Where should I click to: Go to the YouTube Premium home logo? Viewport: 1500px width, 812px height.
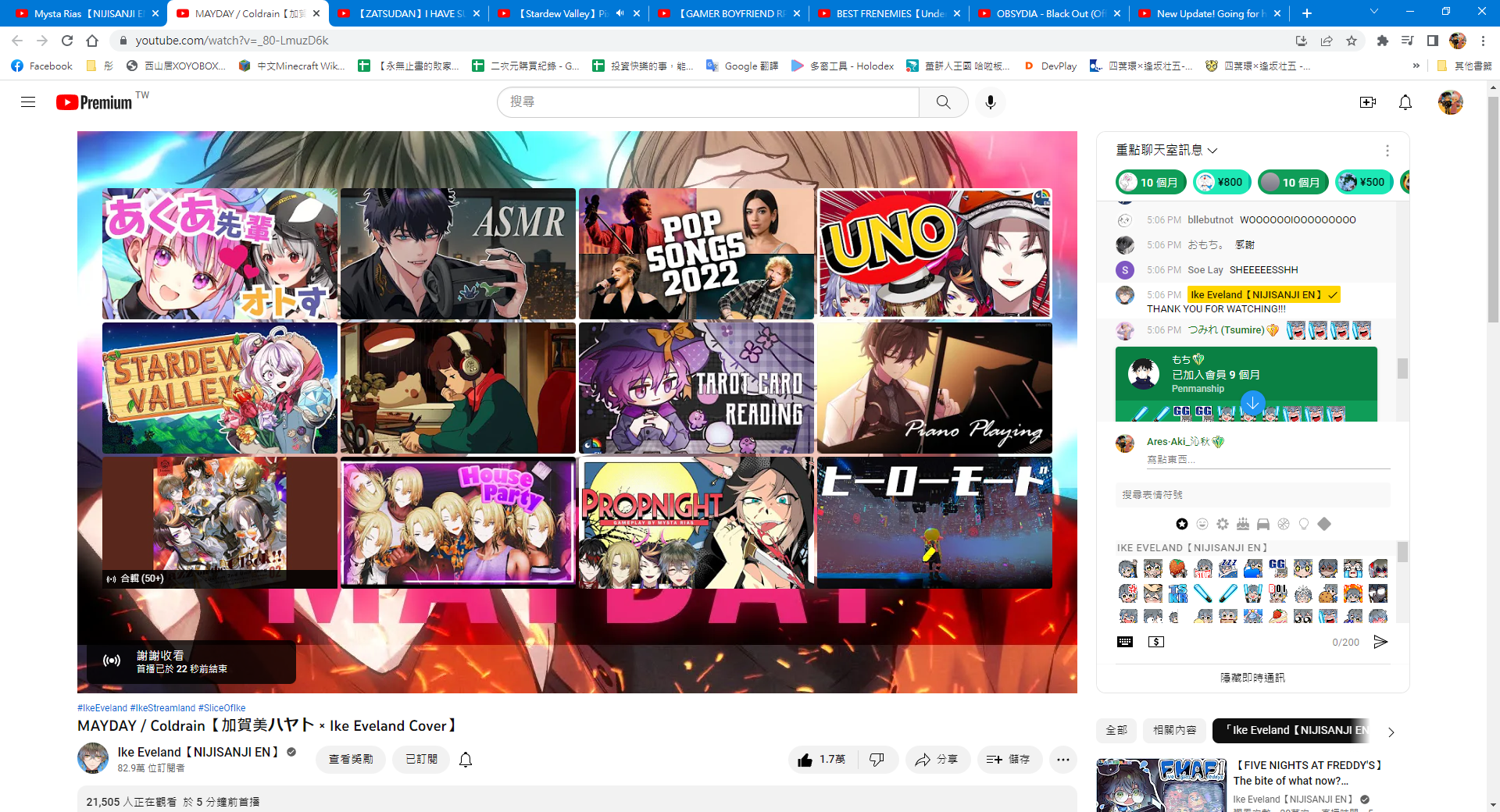coord(95,102)
